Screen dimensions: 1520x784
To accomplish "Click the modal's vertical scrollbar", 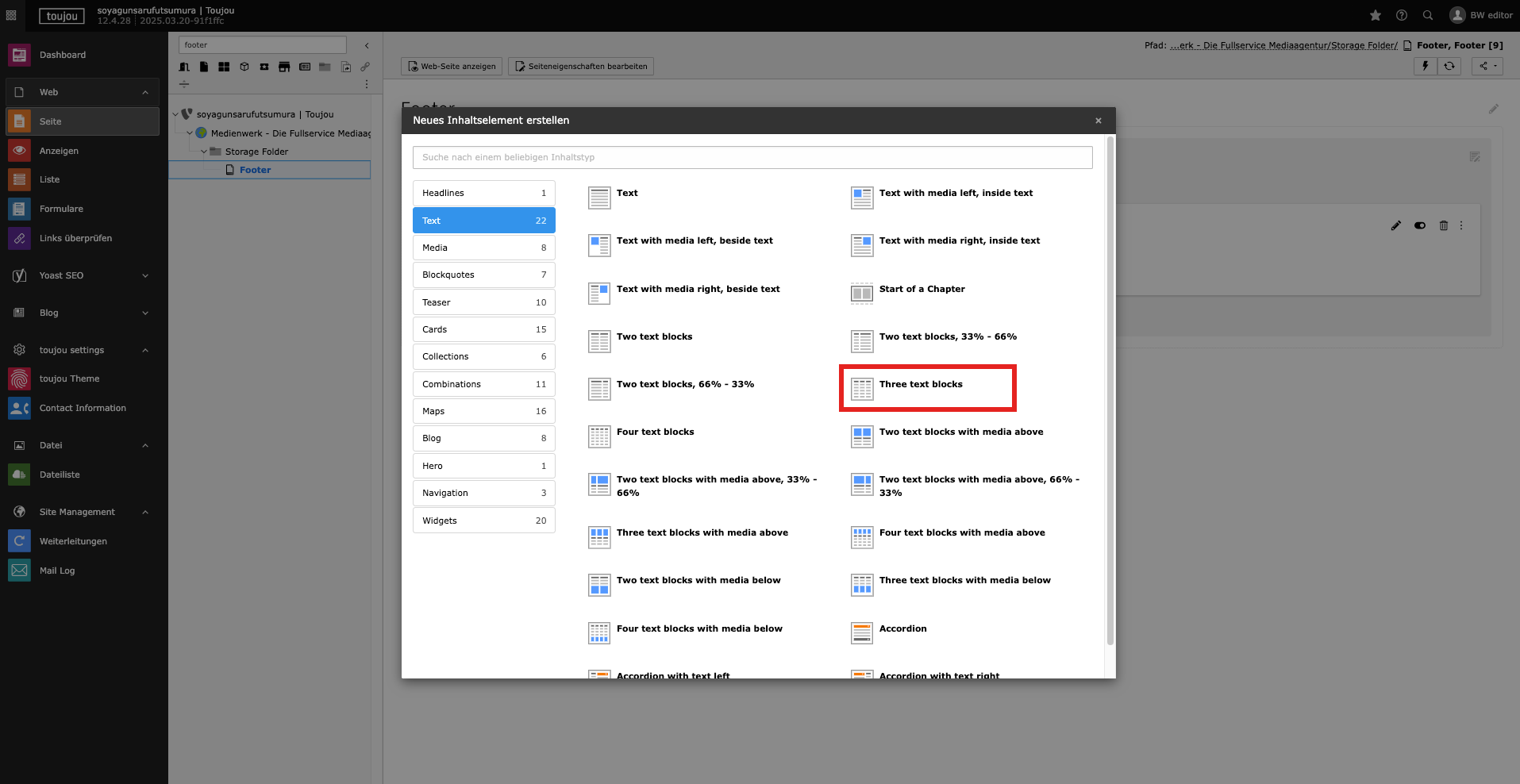I will coord(1110,397).
